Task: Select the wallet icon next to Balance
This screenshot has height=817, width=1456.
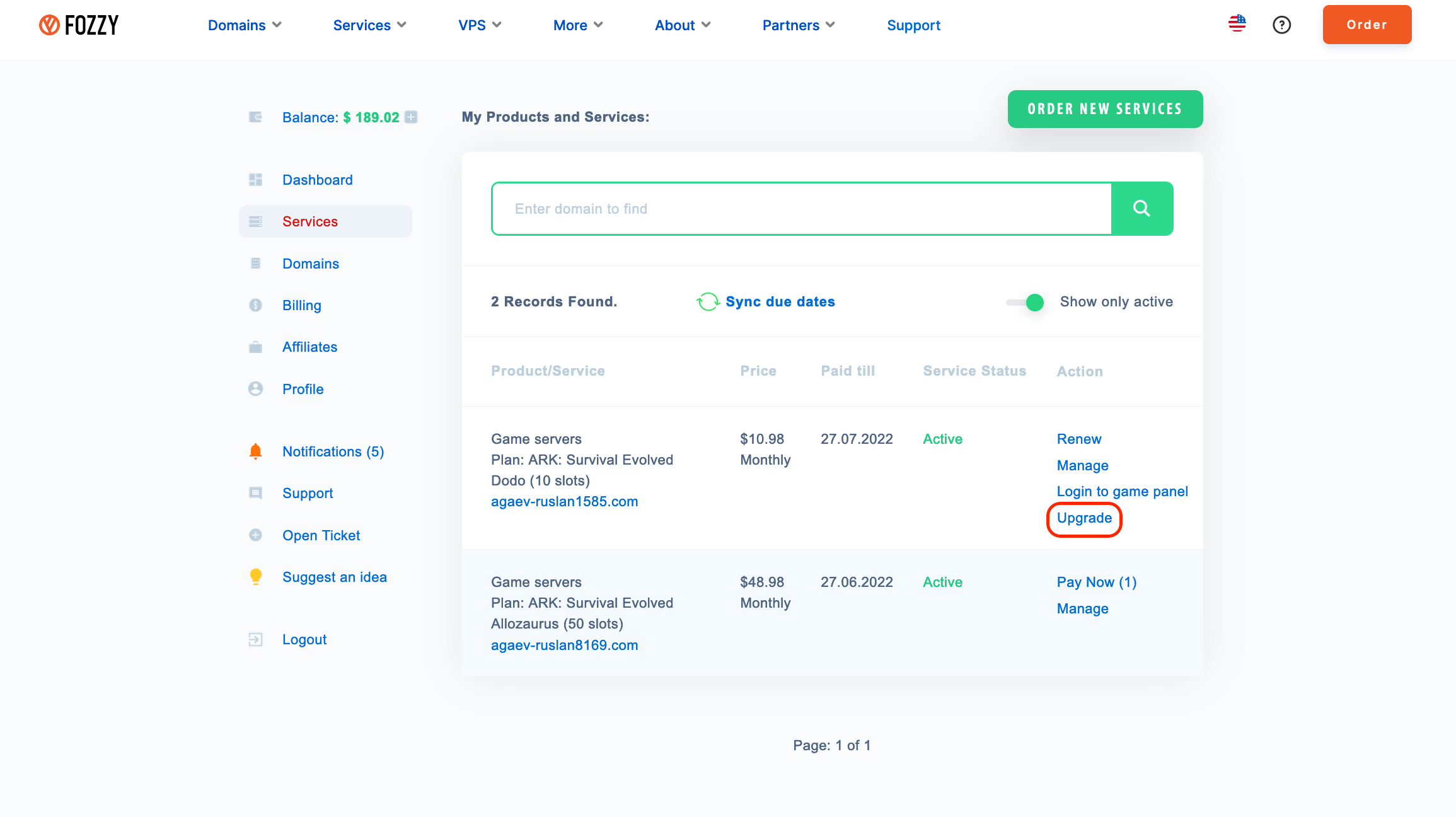Action: tap(255, 117)
